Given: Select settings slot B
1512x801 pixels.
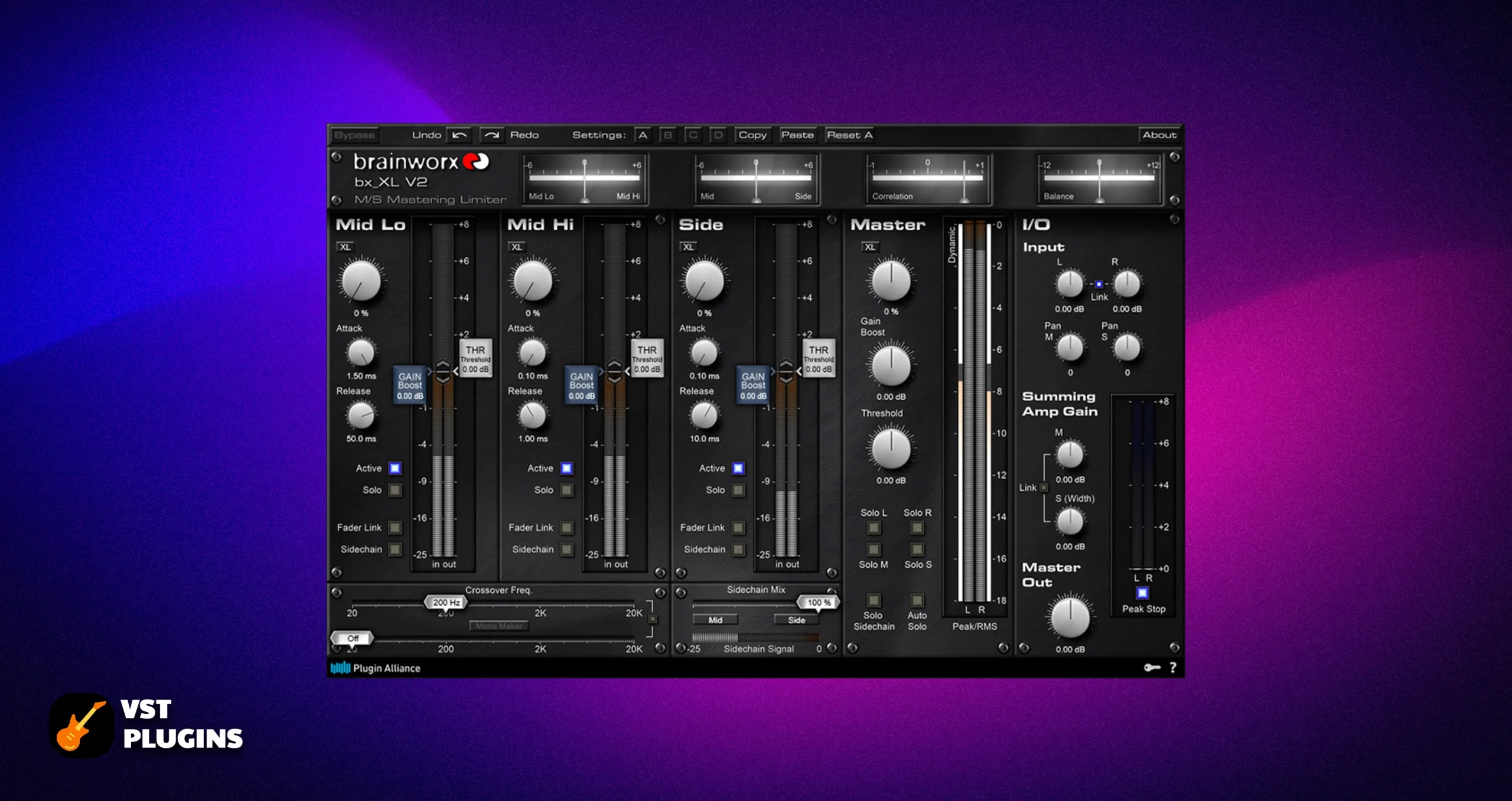Looking at the screenshot, I should 668,135.
